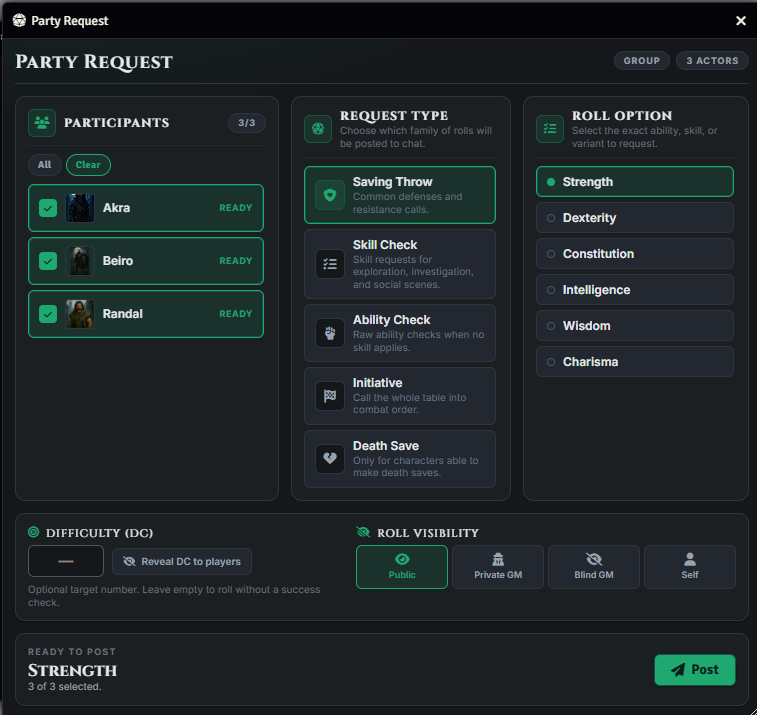Viewport: 757px width, 715px height.
Task: Click the "3 of 3 selected." text
Action: coord(65,687)
